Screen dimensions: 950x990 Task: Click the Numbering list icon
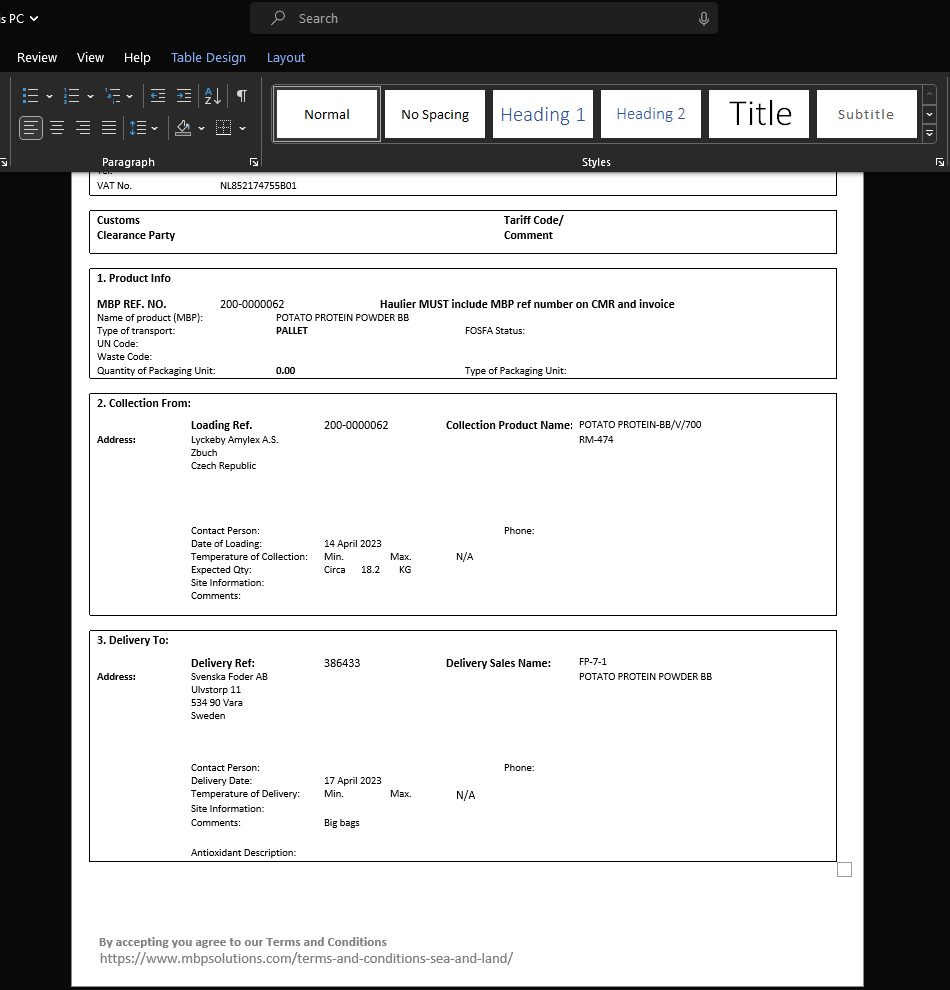71,96
